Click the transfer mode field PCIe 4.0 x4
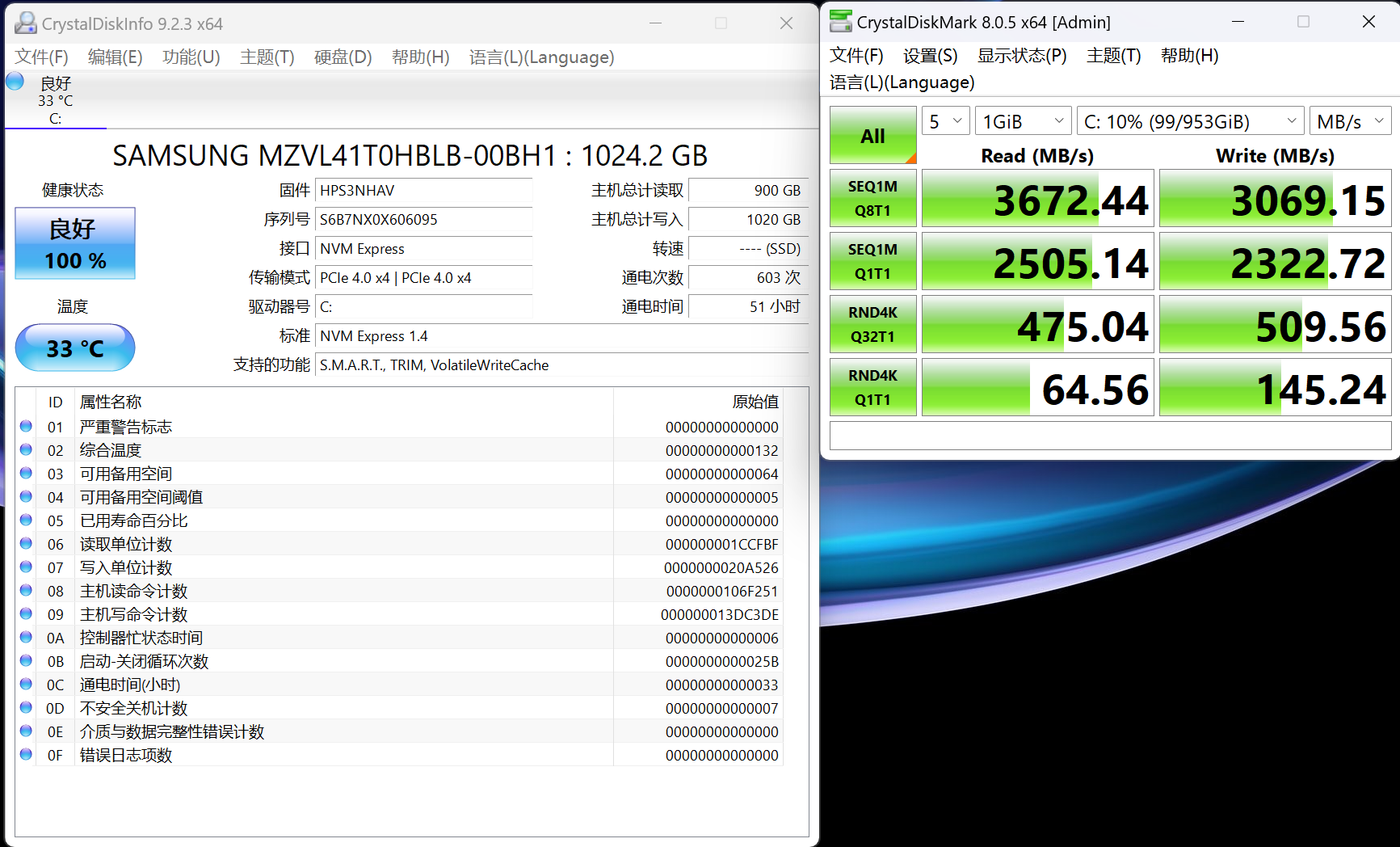Viewport: 1400px width, 847px height. coord(424,277)
